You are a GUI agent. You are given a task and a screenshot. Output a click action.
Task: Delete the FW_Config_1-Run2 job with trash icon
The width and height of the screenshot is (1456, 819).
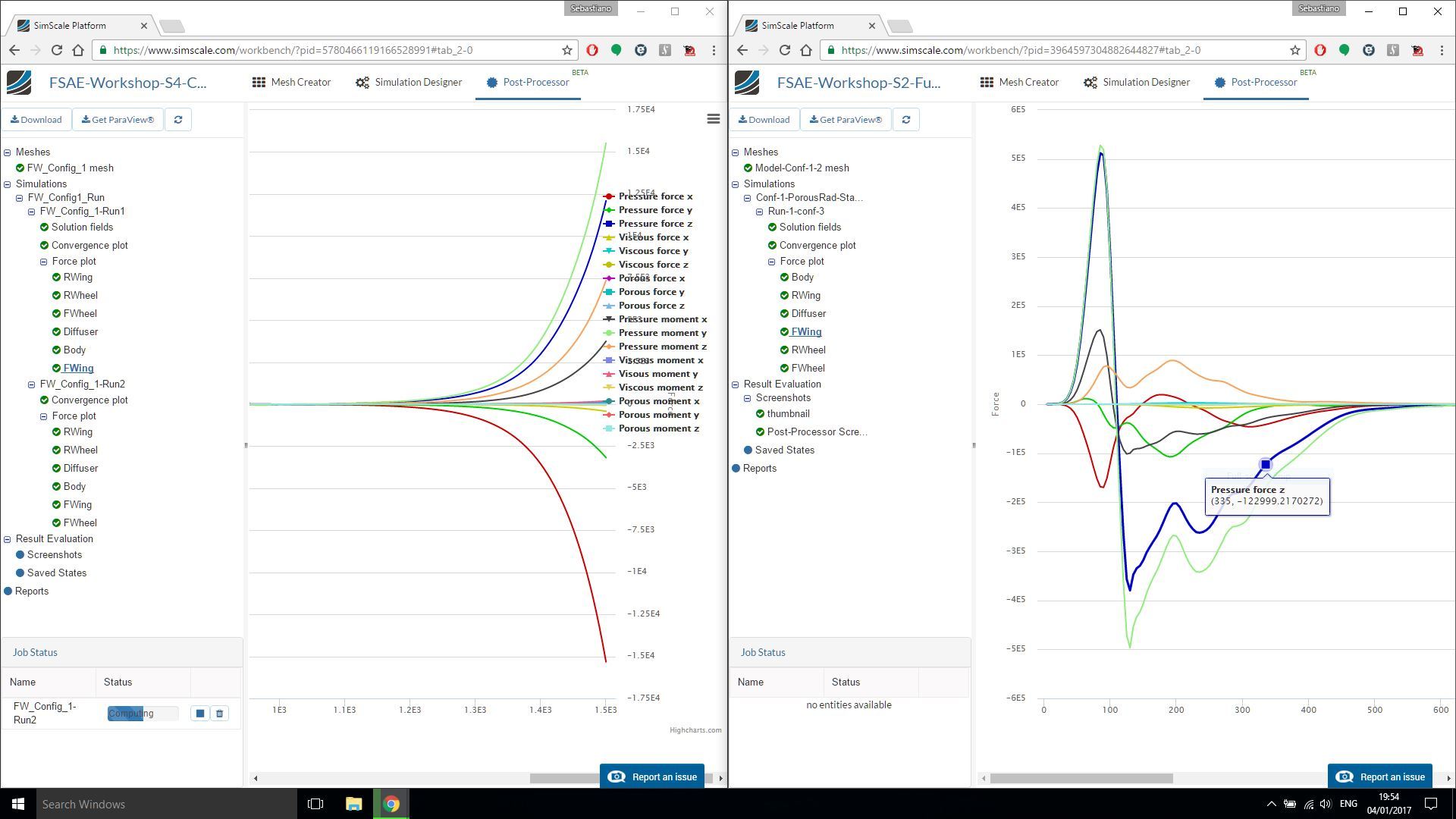click(220, 714)
